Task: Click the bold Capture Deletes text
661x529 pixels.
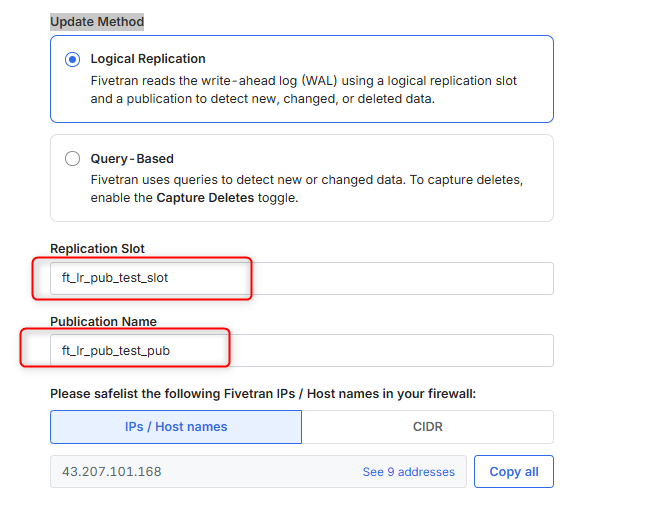Action: click(x=203, y=198)
